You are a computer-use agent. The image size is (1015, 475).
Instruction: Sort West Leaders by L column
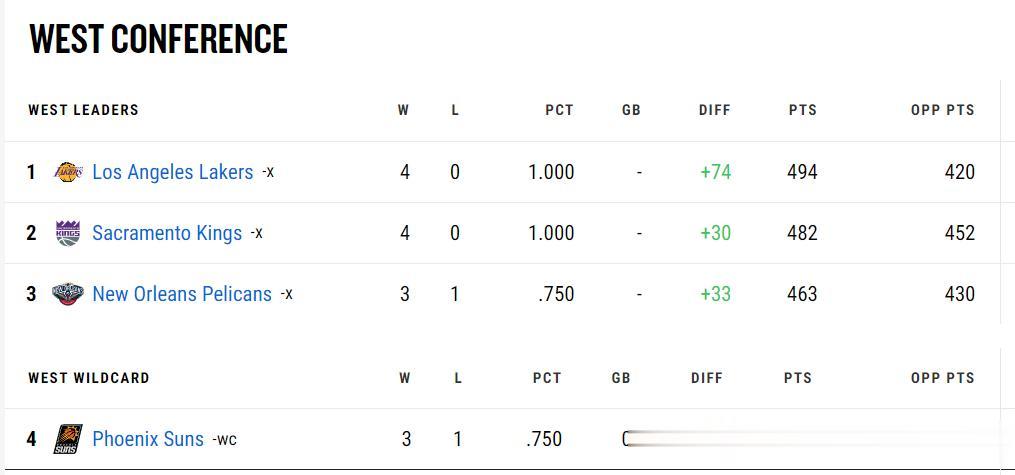pos(455,110)
